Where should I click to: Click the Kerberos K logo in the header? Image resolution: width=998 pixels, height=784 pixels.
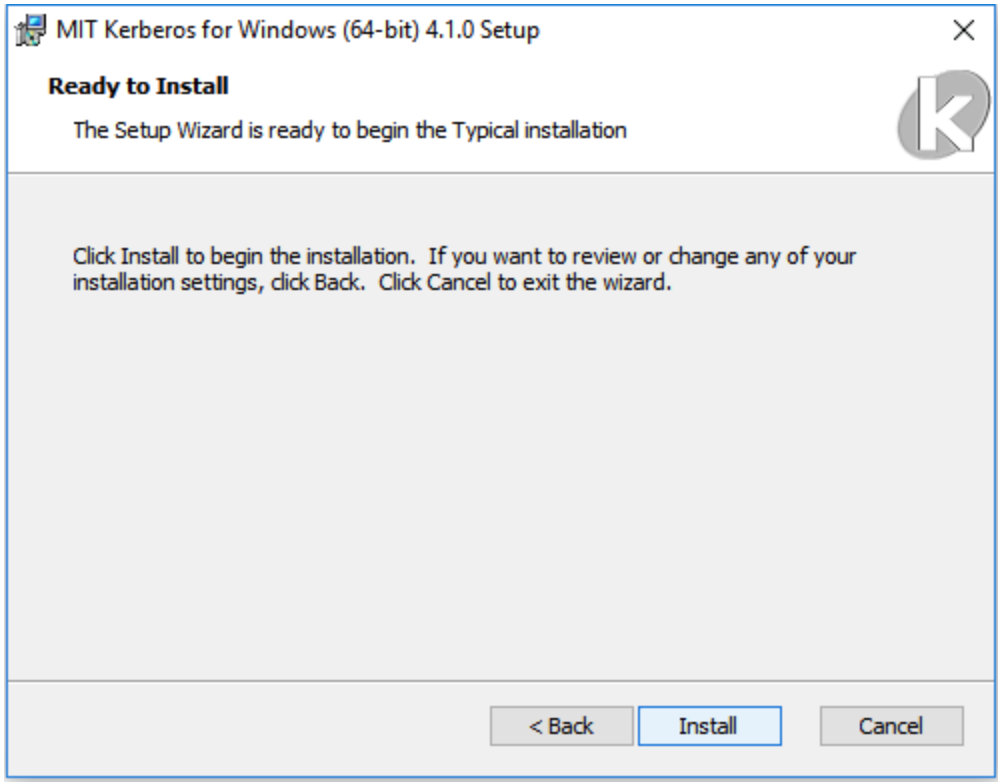[x=944, y=115]
